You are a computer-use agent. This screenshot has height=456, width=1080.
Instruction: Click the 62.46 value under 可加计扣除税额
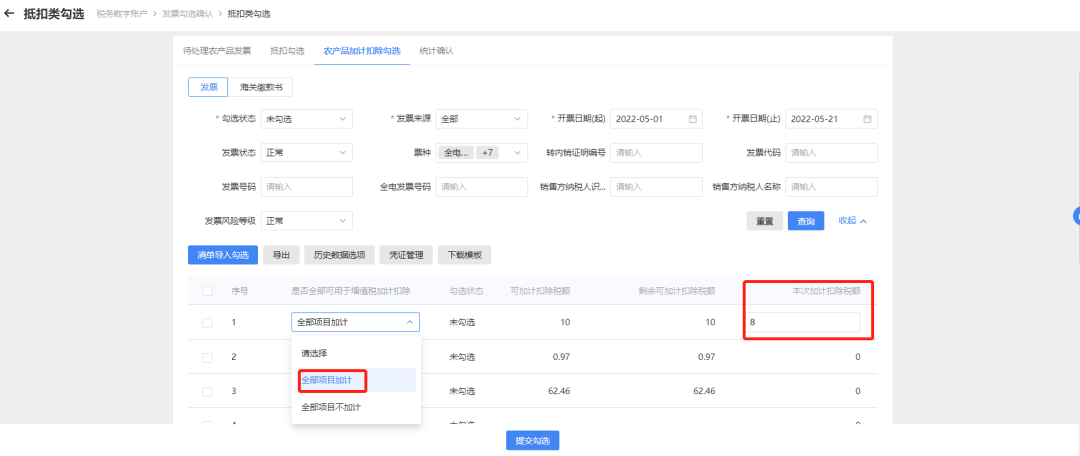tap(558, 391)
